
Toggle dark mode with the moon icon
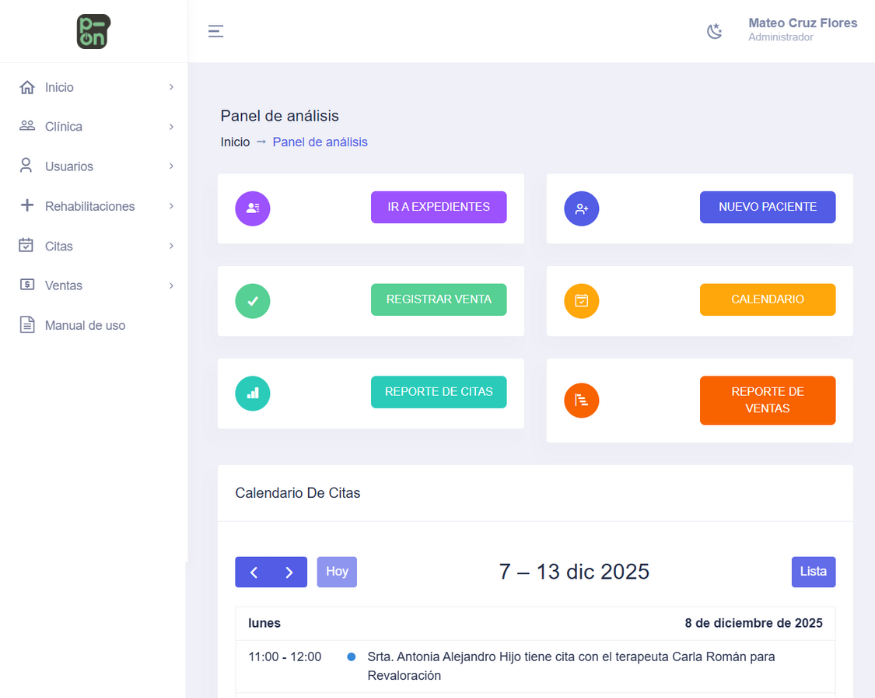(x=714, y=31)
